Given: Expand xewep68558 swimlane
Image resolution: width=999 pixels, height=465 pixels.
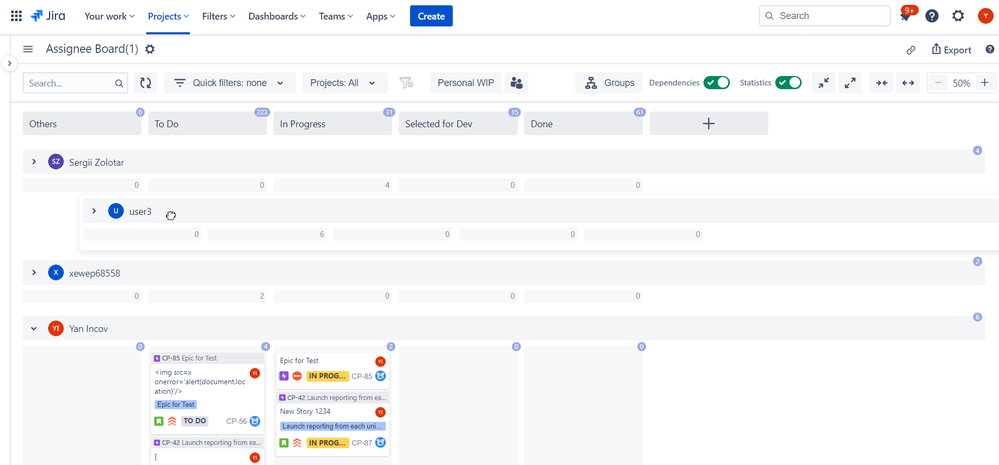Looking at the screenshot, I should [34, 273].
